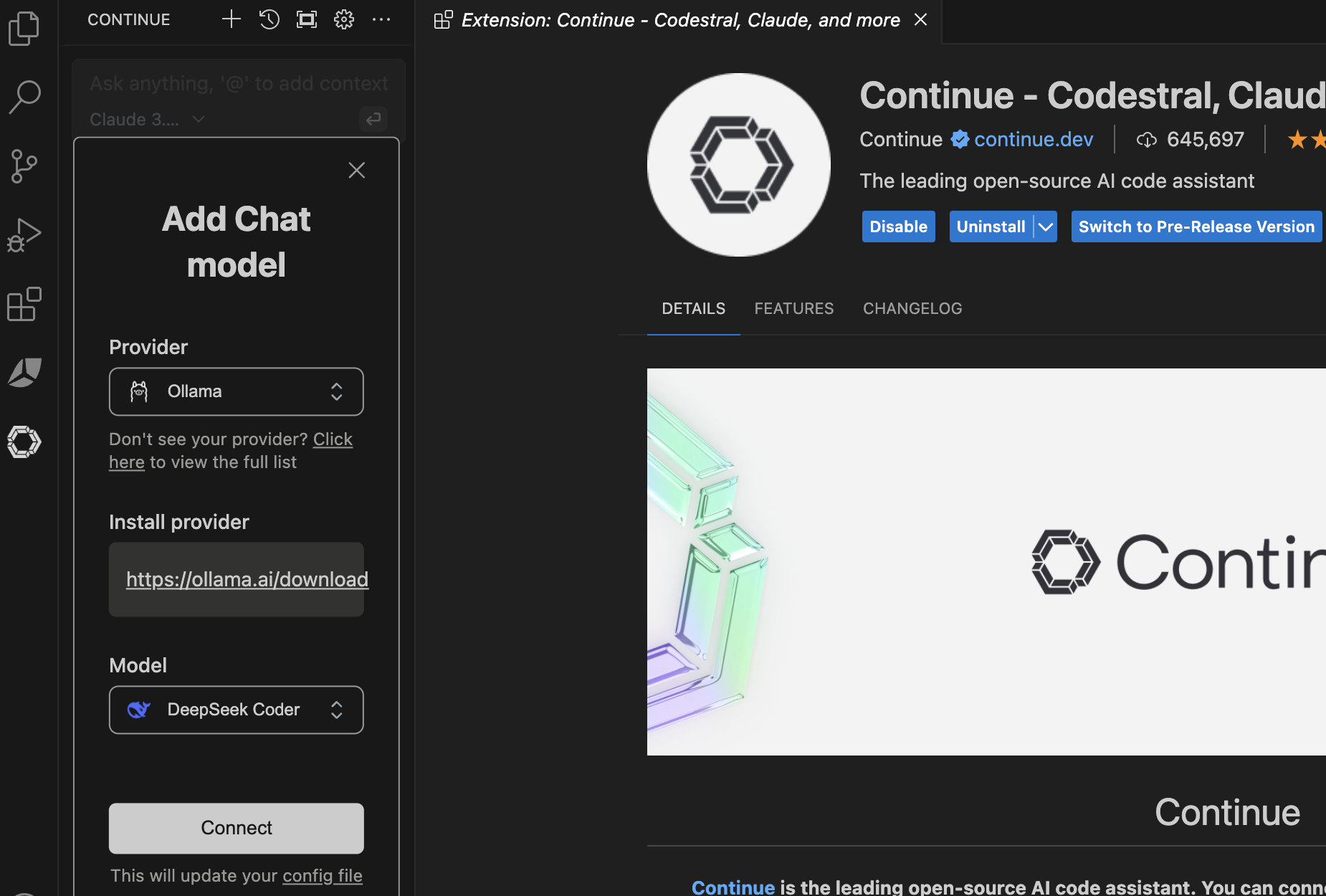The height and width of the screenshot is (896, 1326).
Task: Open Run and Debug view
Action: click(24, 235)
